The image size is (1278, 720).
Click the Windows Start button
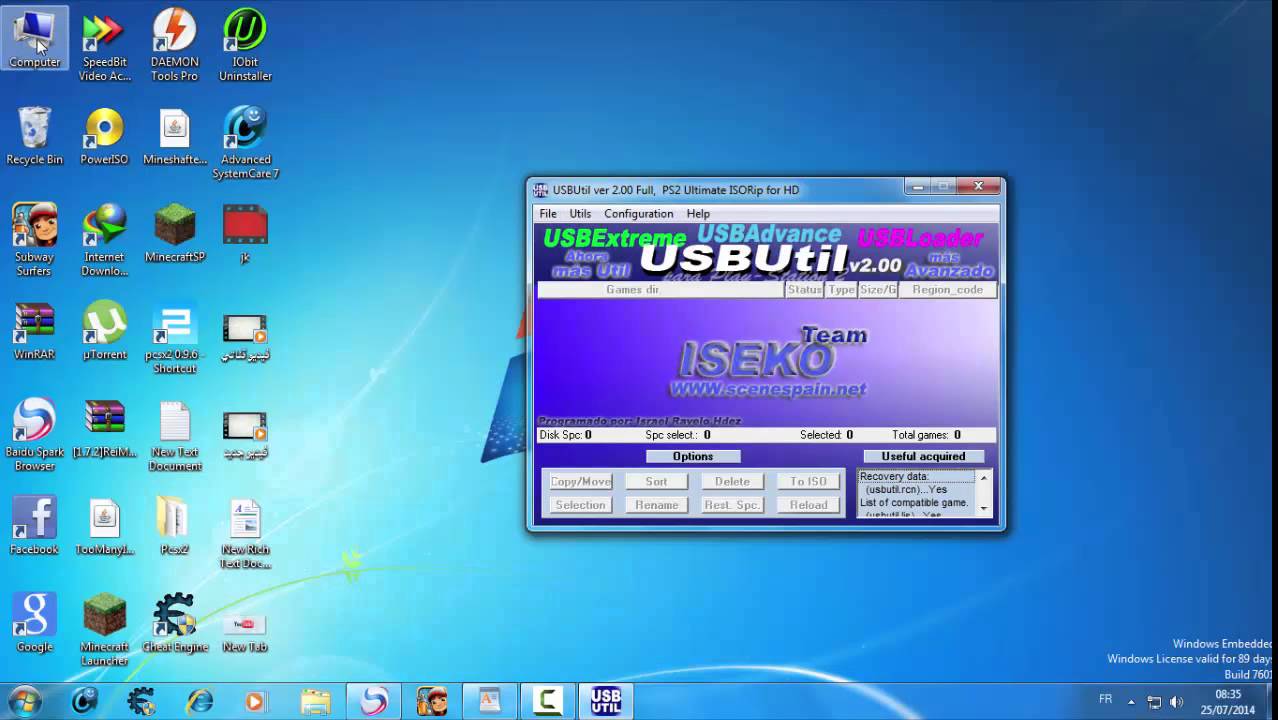click(x=24, y=701)
